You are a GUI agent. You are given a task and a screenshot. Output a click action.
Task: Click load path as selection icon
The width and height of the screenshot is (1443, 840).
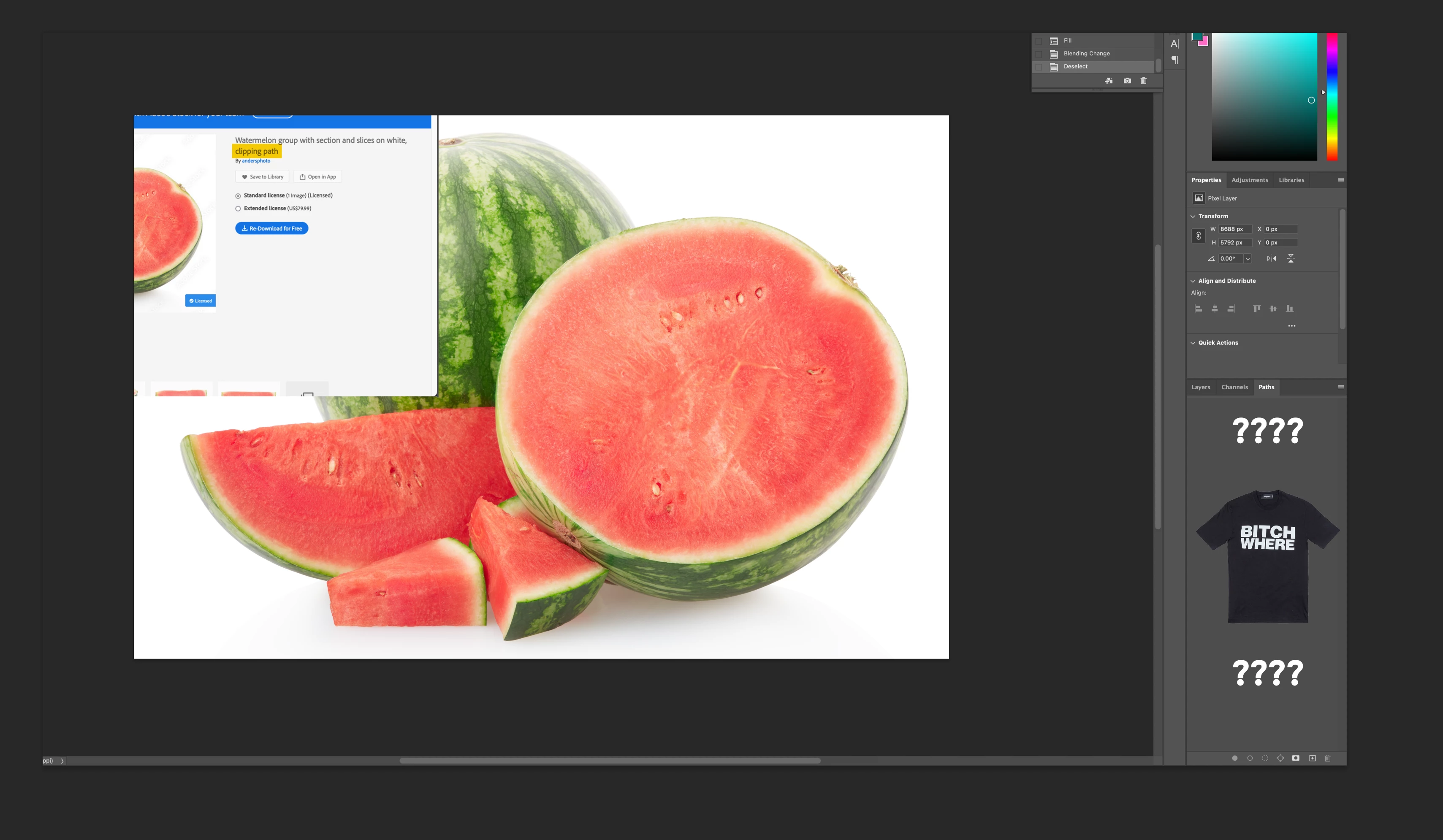(1265, 758)
